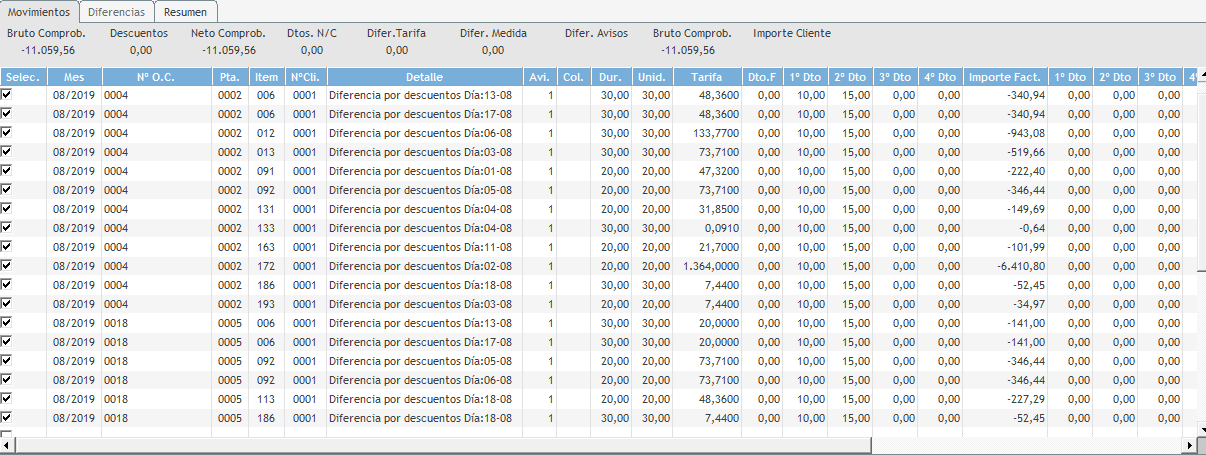Click the Selec. column header
Image resolution: width=1206 pixels, height=455 pixels.
(22, 77)
